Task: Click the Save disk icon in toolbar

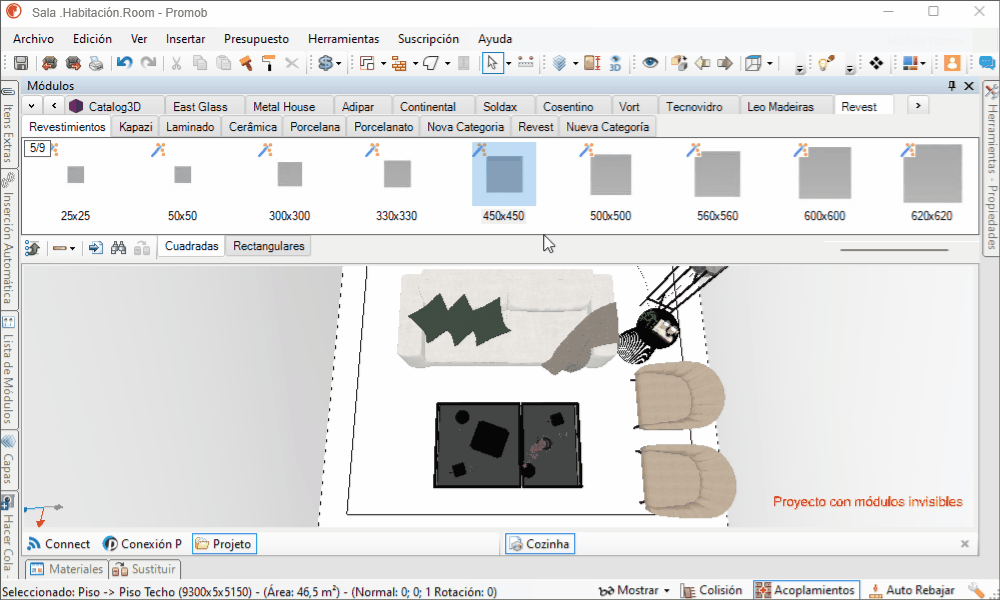Action: (21, 63)
